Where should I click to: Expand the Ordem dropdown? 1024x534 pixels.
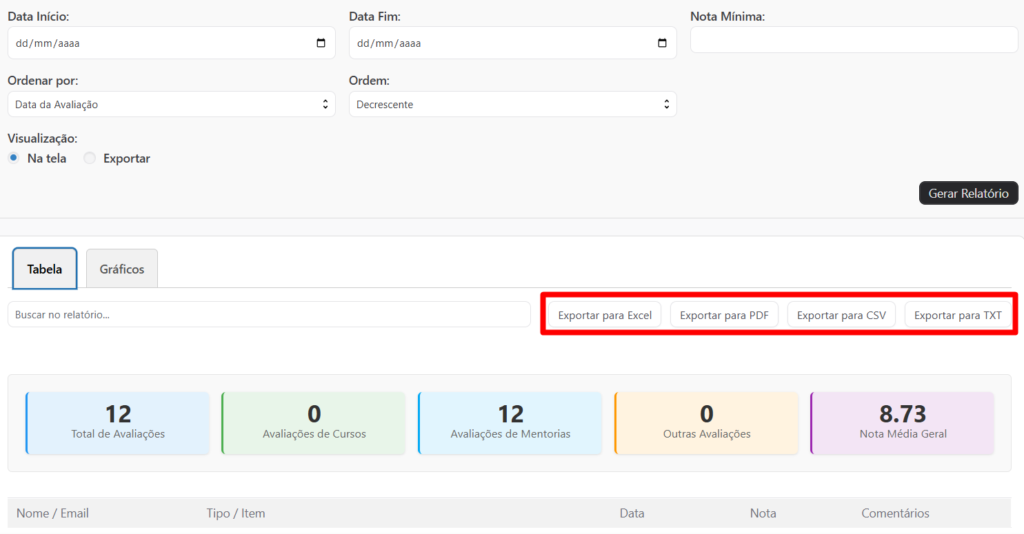[x=512, y=104]
